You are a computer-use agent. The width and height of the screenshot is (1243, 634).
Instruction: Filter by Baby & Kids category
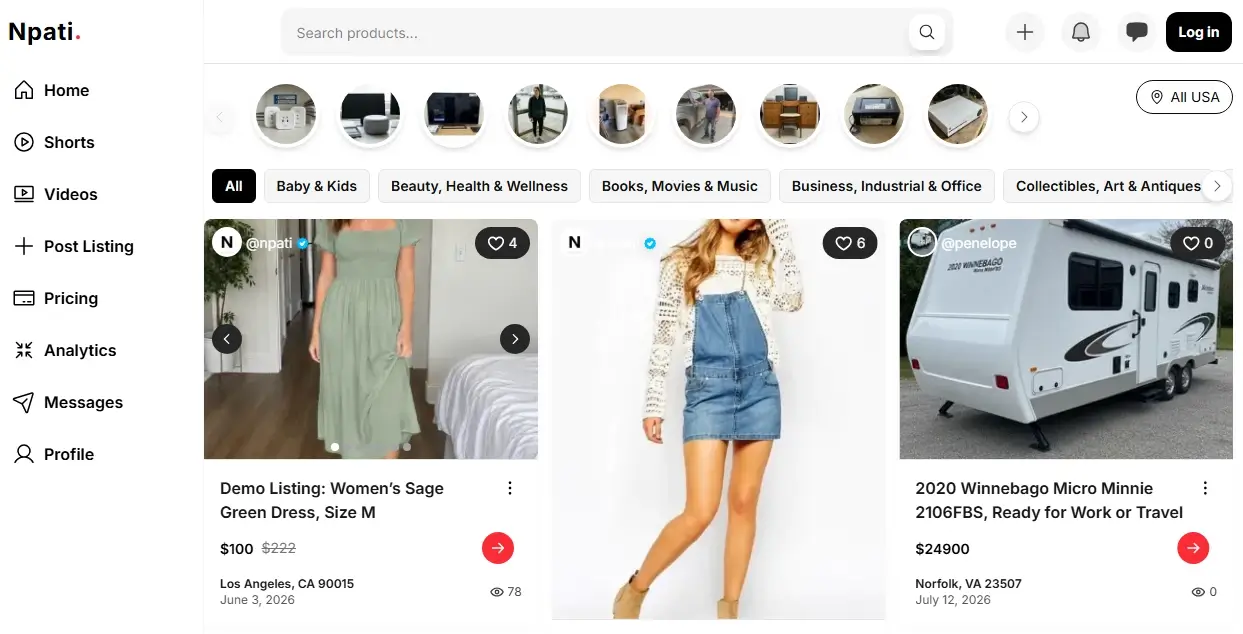[x=317, y=186]
